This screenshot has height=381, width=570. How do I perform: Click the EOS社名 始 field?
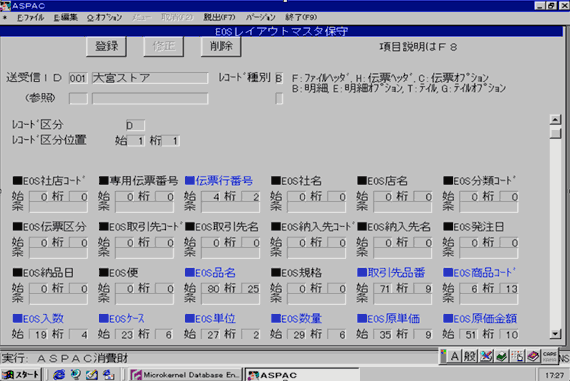(297, 197)
